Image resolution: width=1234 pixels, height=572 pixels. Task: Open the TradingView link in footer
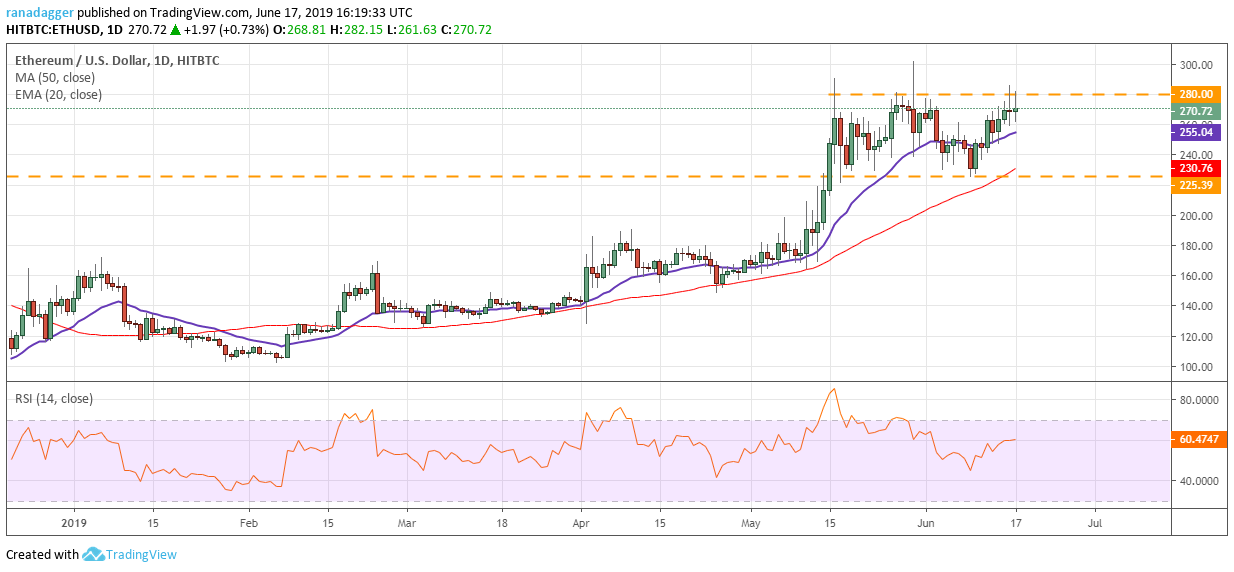click(x=143, y=555)
